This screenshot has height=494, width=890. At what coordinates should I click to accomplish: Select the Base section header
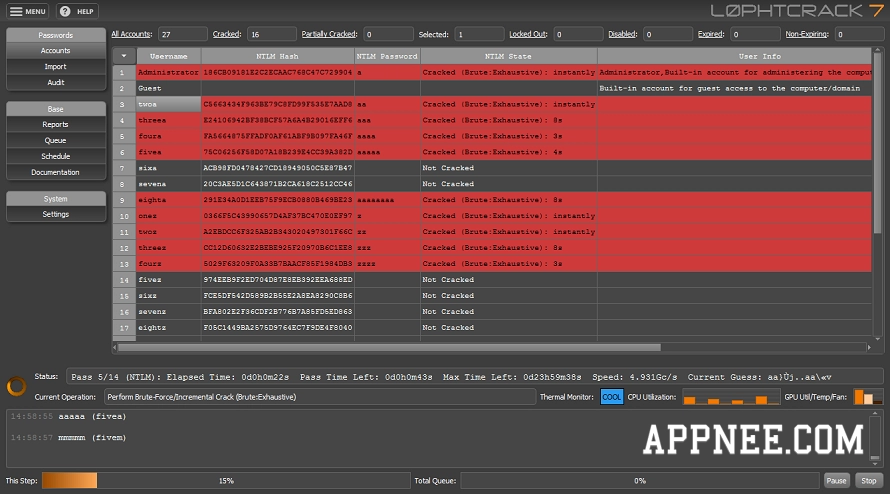click(x=56, y=109)
